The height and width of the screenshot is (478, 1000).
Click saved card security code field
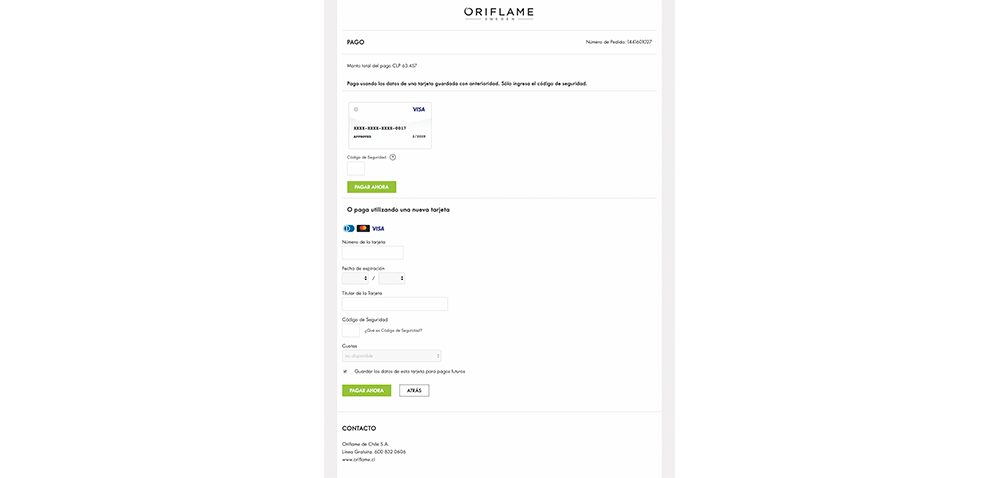(x=356, y=169)
